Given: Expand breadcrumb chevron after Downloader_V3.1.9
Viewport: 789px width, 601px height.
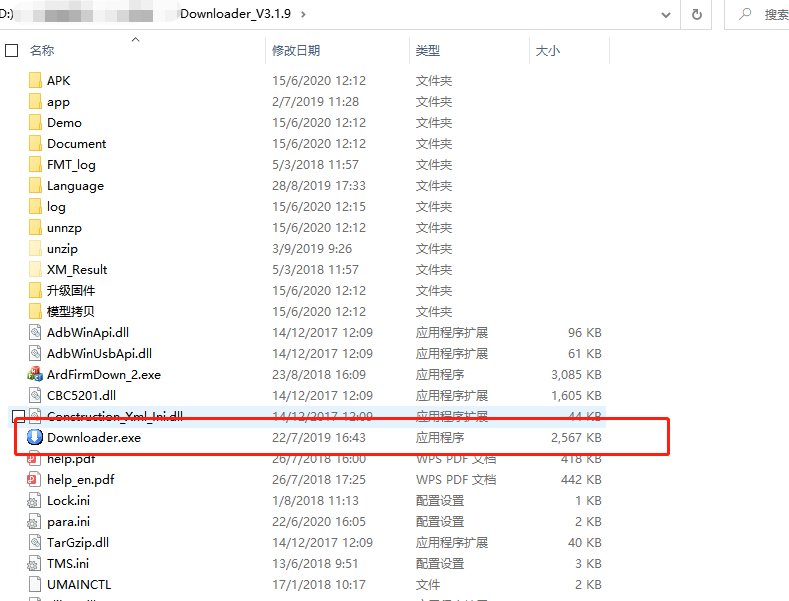Looking at the screenshot, I should (304, 14).
